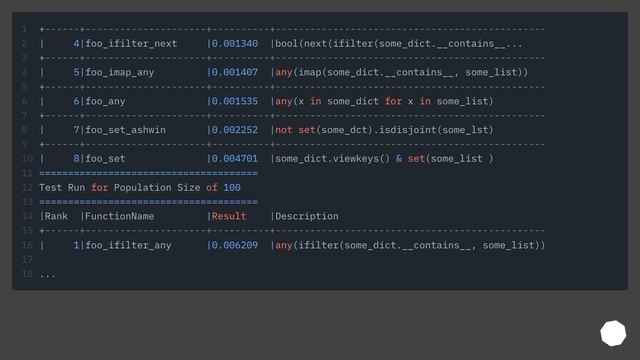The height and width of the screenshot is (360, 640).
Task: Click the value 0.006209
Action: (x=235, y=245)
